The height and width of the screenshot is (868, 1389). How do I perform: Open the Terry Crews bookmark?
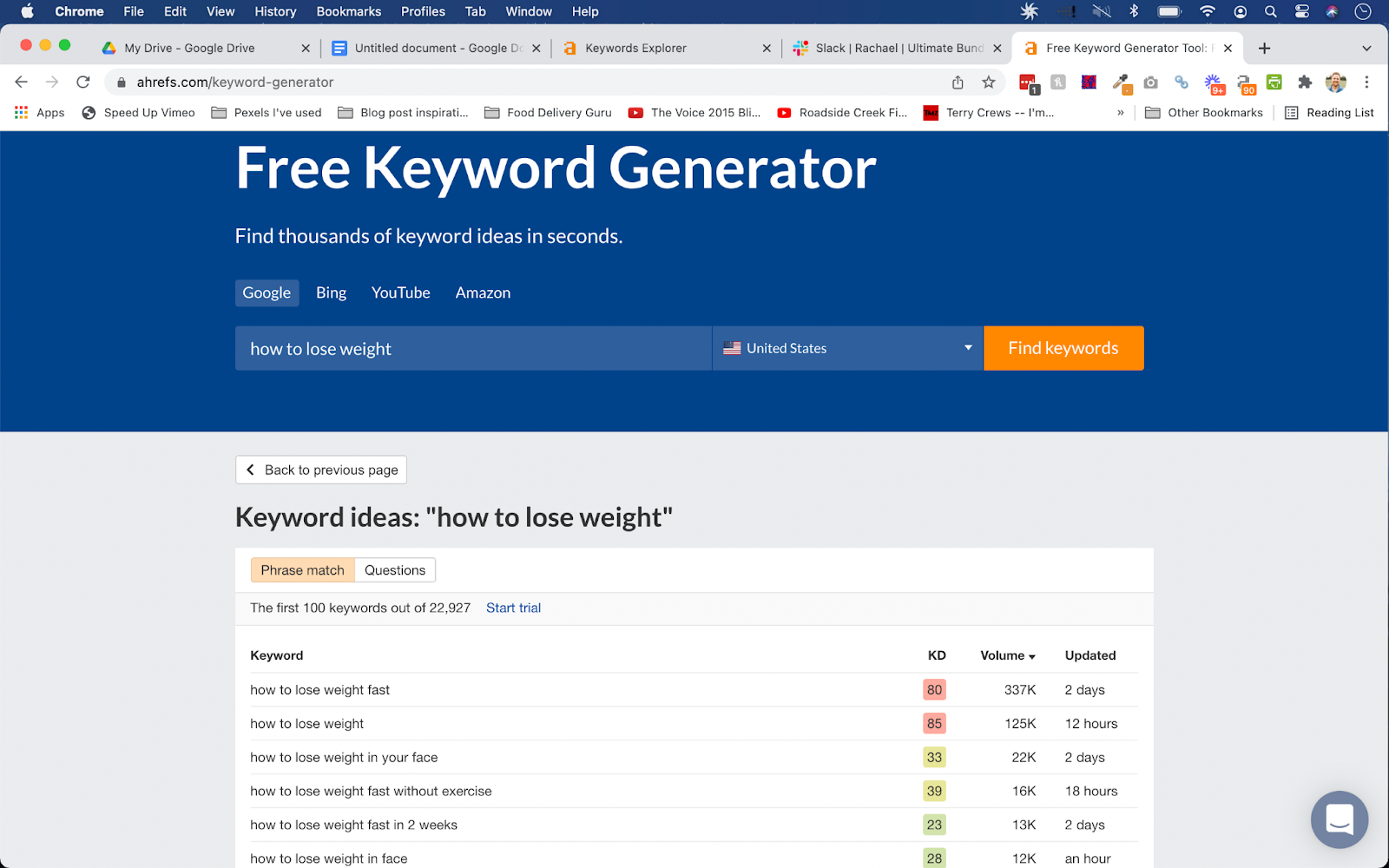click(989, 113)
